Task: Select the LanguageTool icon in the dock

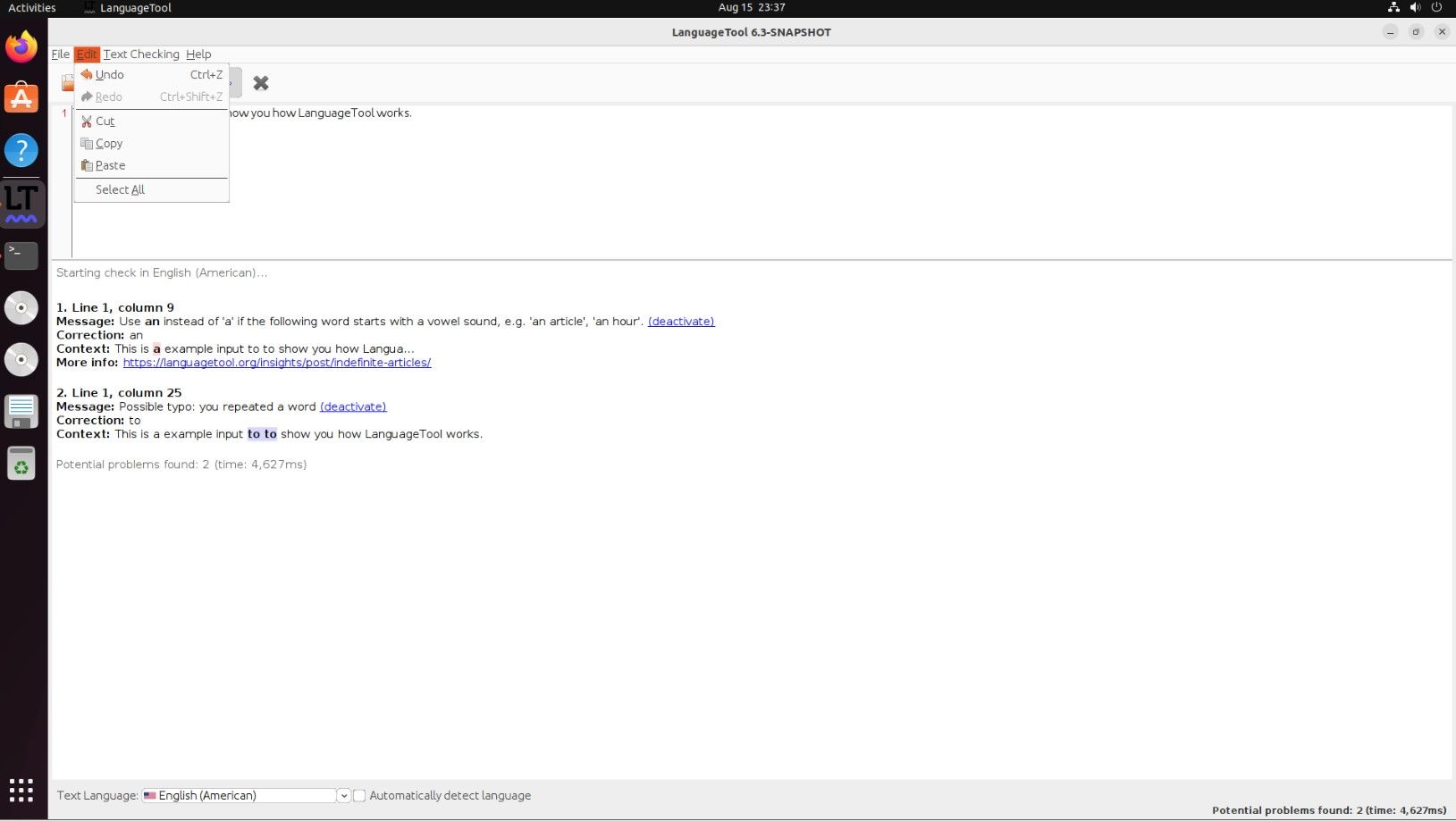Action: 21,203
